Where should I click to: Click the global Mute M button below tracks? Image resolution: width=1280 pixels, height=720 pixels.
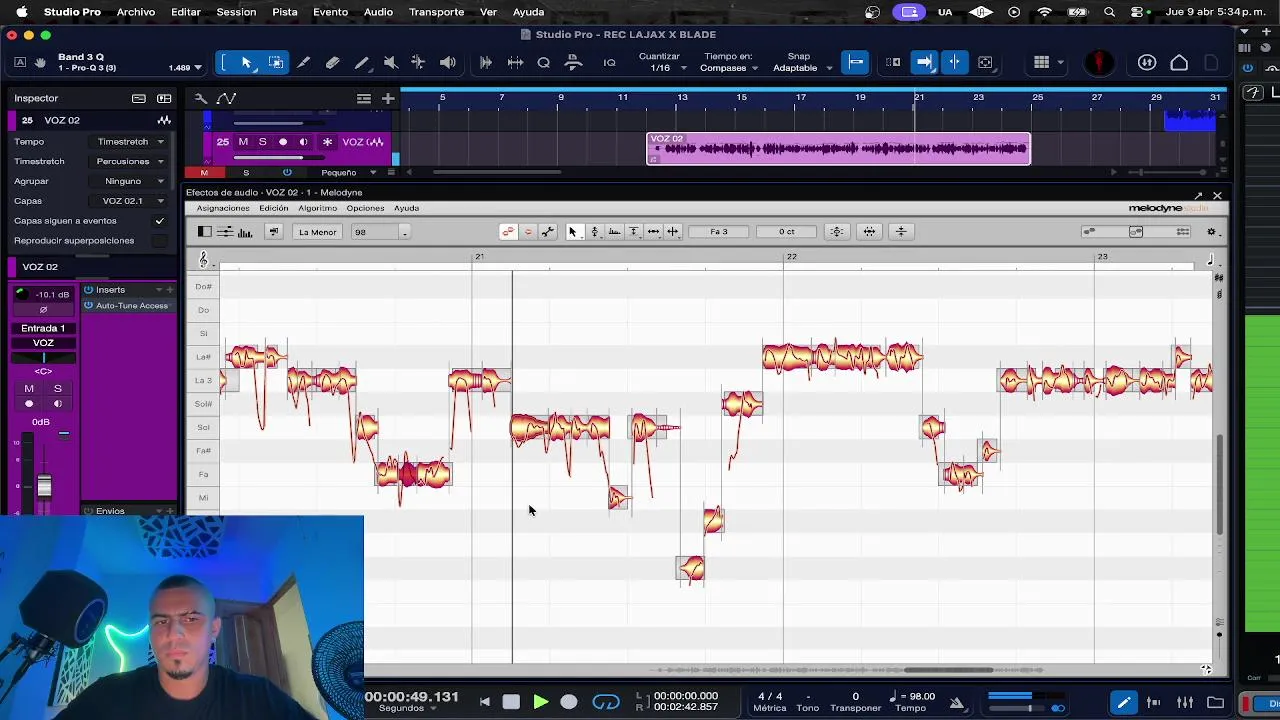pos(204,172)
